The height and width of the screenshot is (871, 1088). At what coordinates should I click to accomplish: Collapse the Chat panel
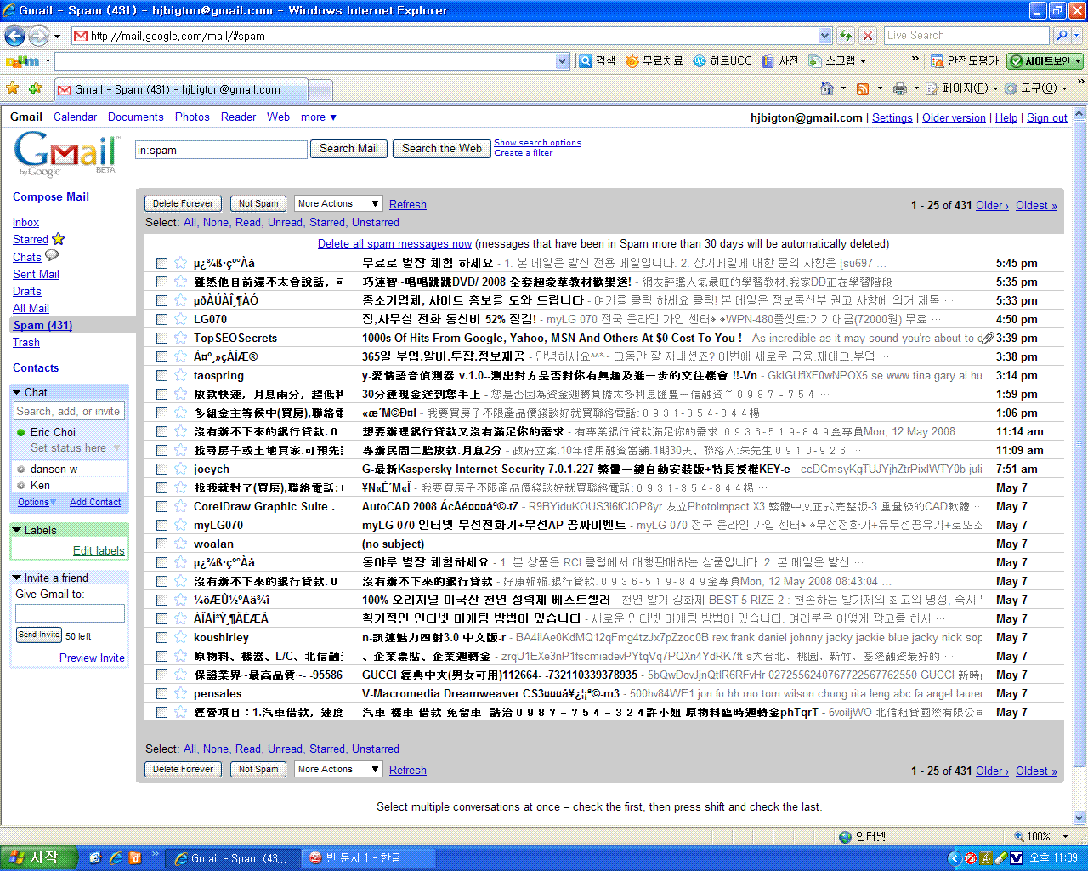(x=17, y=393)
